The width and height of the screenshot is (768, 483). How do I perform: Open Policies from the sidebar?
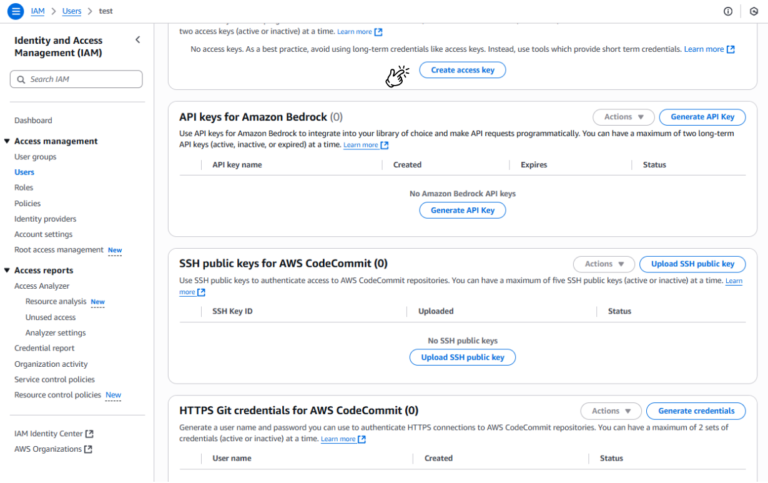pos(27,203)
